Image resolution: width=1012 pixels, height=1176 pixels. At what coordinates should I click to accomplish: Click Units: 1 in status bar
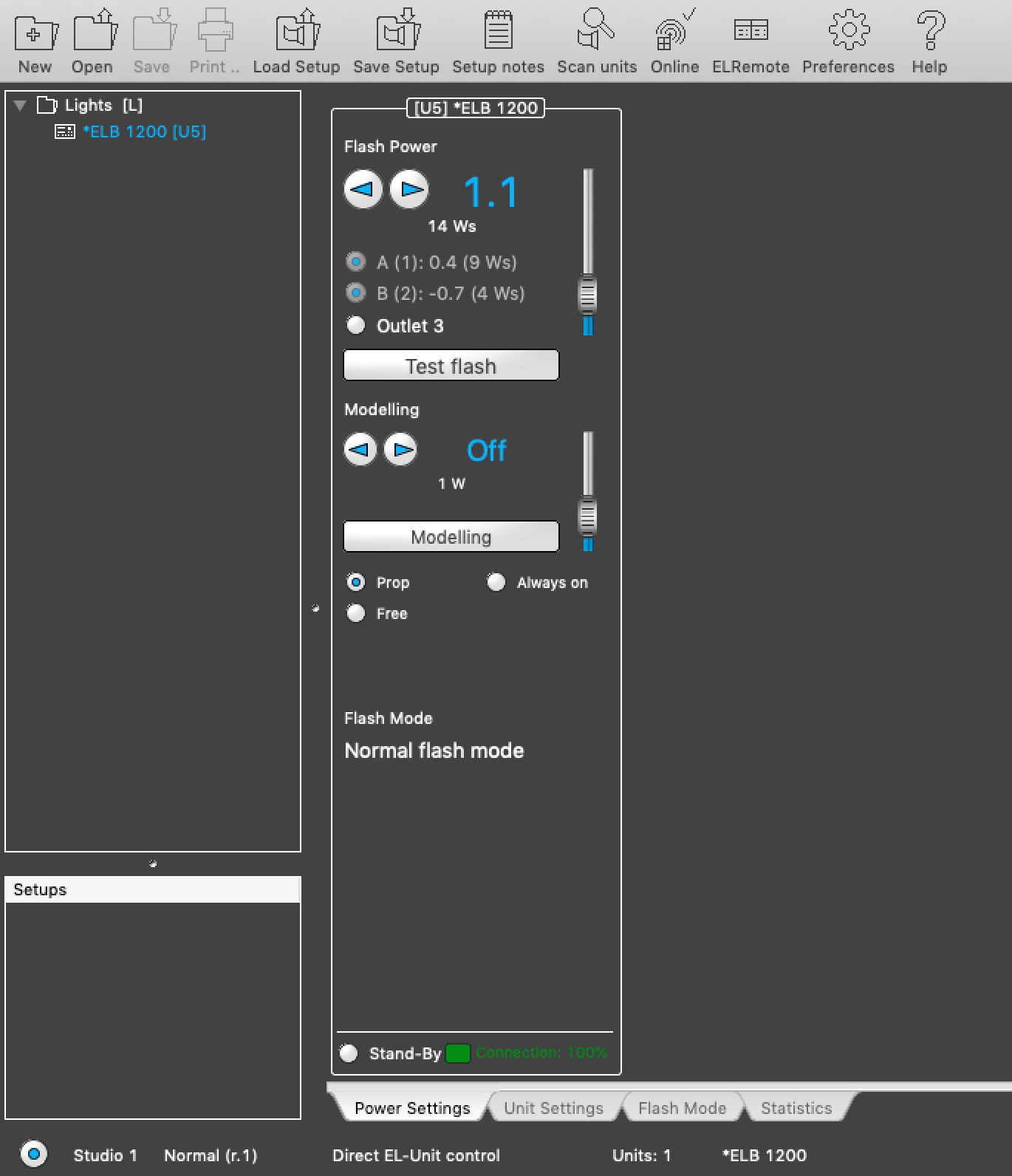(x=641, y=1155)
